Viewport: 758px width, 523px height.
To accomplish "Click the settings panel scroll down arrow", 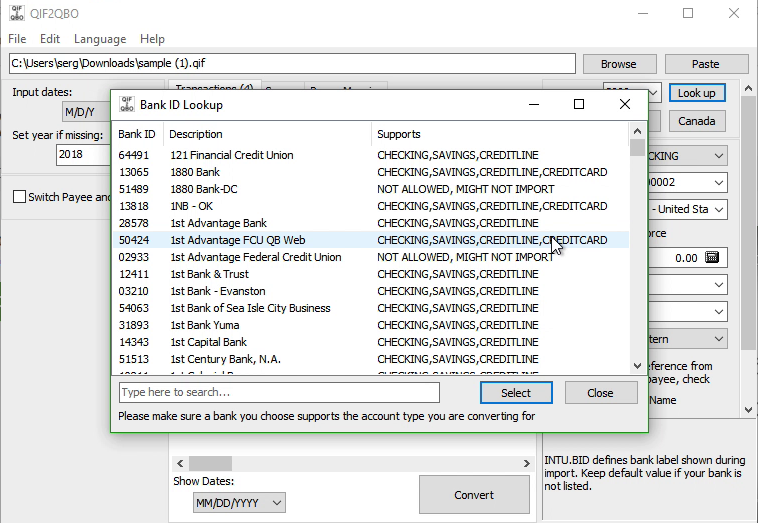I will (748, 409).
